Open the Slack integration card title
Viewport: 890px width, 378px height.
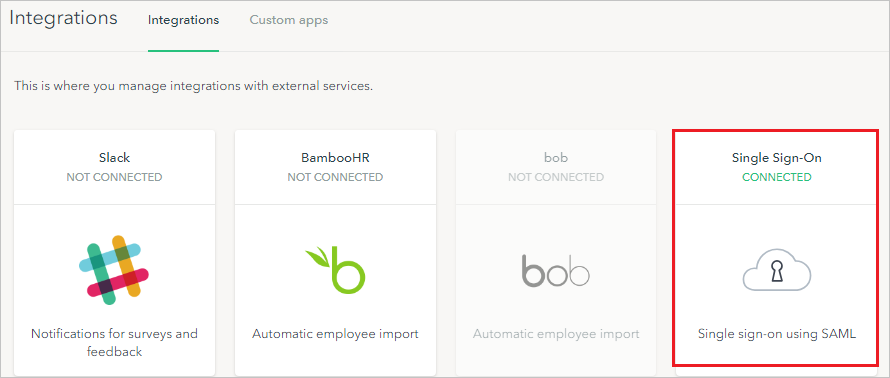[114, 158]
